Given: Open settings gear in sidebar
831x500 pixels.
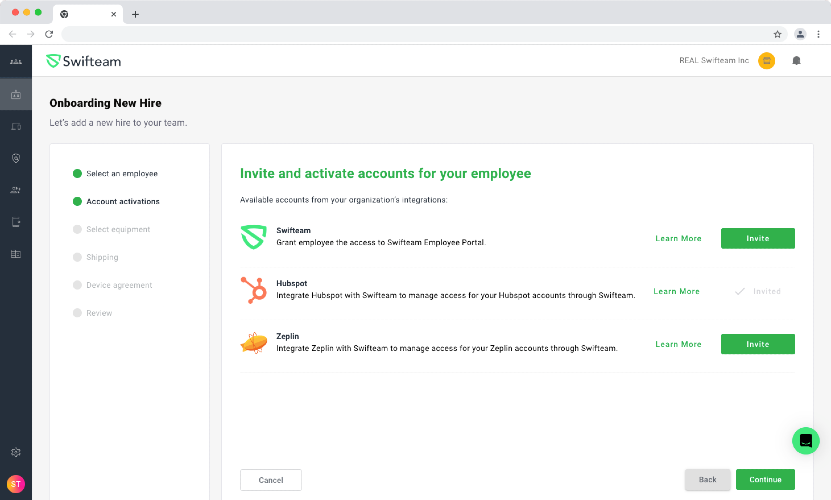Looking at the screenshot, I should [16, 452].
